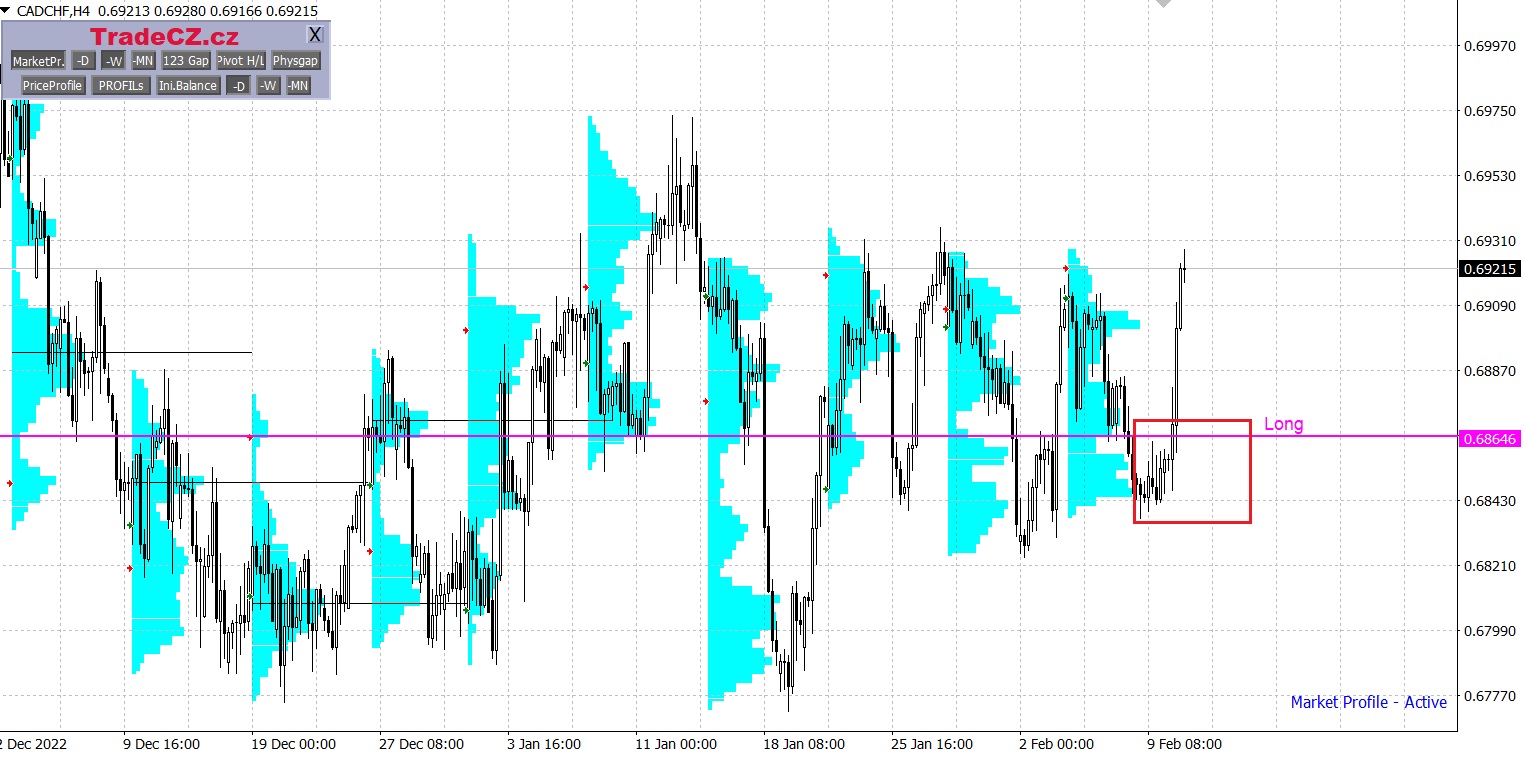Open the PROFILs button
The image size is (1525, 759).
[122, 86]
